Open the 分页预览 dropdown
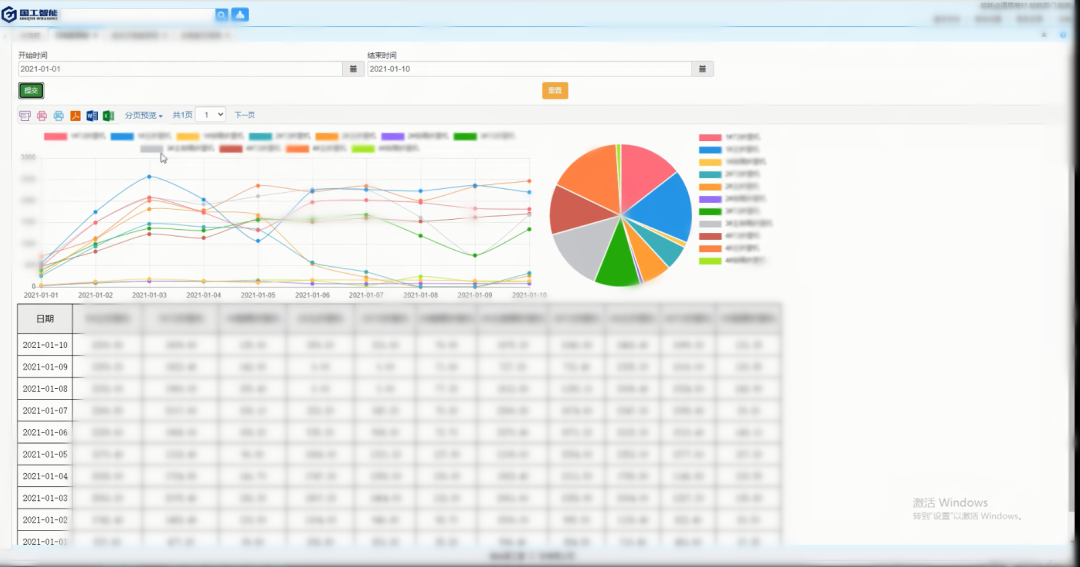The height and width of the screenshot is (567, 1080). click(143, 115)
